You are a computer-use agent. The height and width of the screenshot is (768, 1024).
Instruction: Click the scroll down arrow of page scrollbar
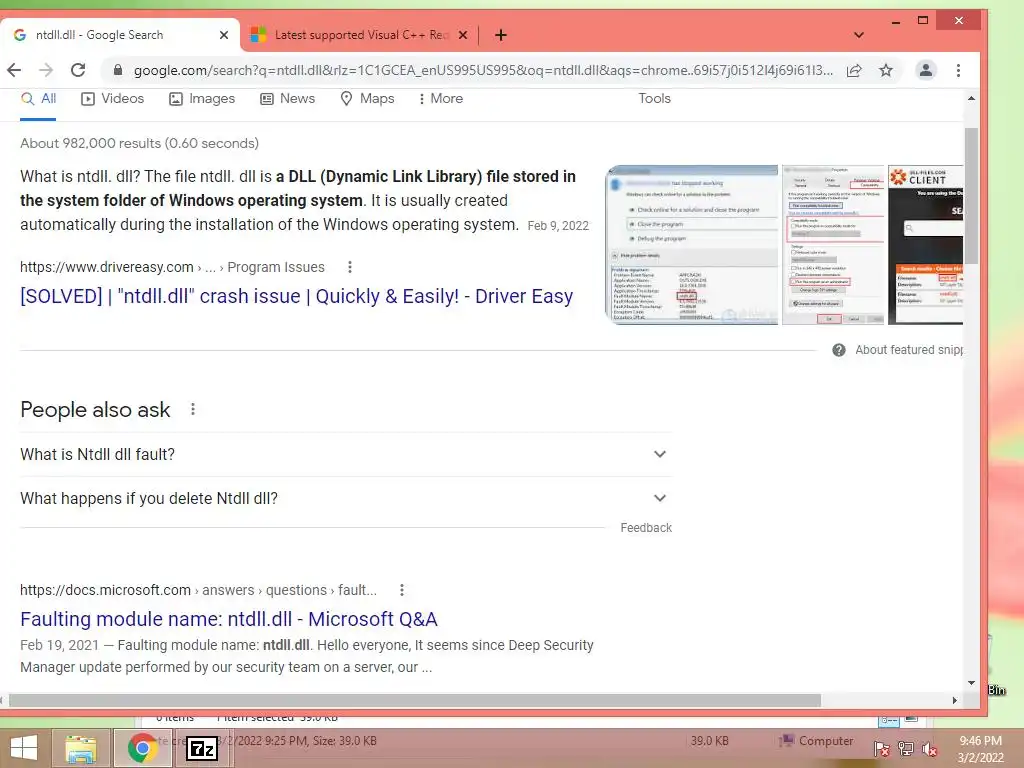pos(971,683)
